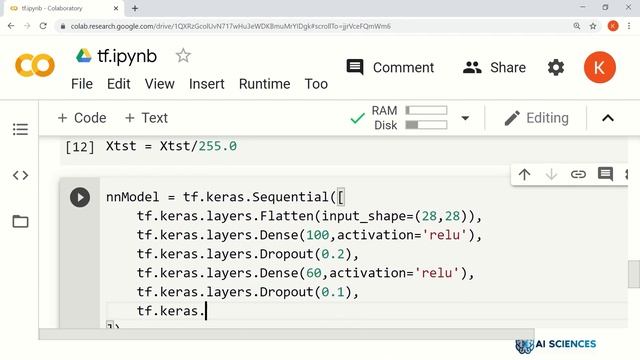Click the vertical scrollbar thumb
Image resolution: width=640 pixels, height=360 pixels.
click(x=633, y=274)
